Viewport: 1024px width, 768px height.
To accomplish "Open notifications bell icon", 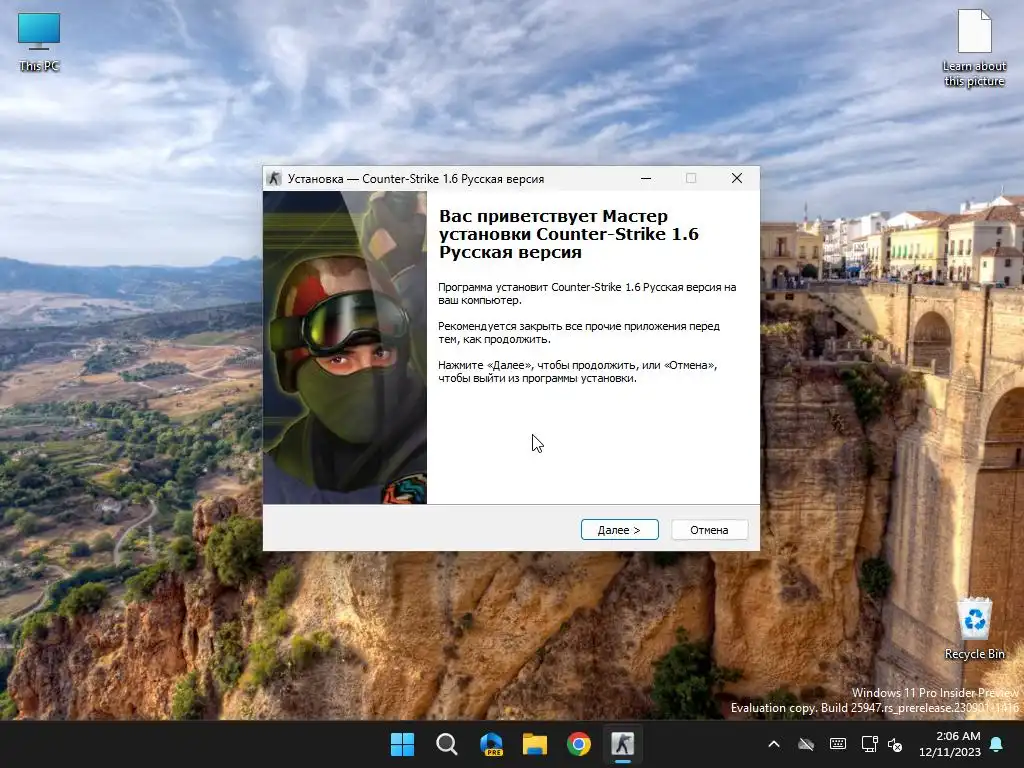I will 997,744.
